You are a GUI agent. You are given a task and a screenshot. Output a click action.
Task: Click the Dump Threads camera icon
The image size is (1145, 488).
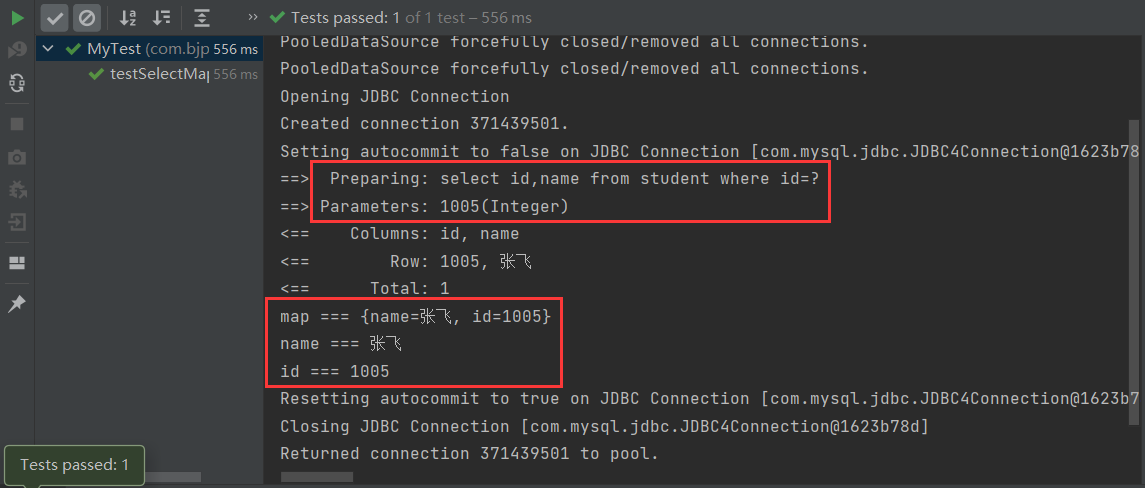click(17, 157)
